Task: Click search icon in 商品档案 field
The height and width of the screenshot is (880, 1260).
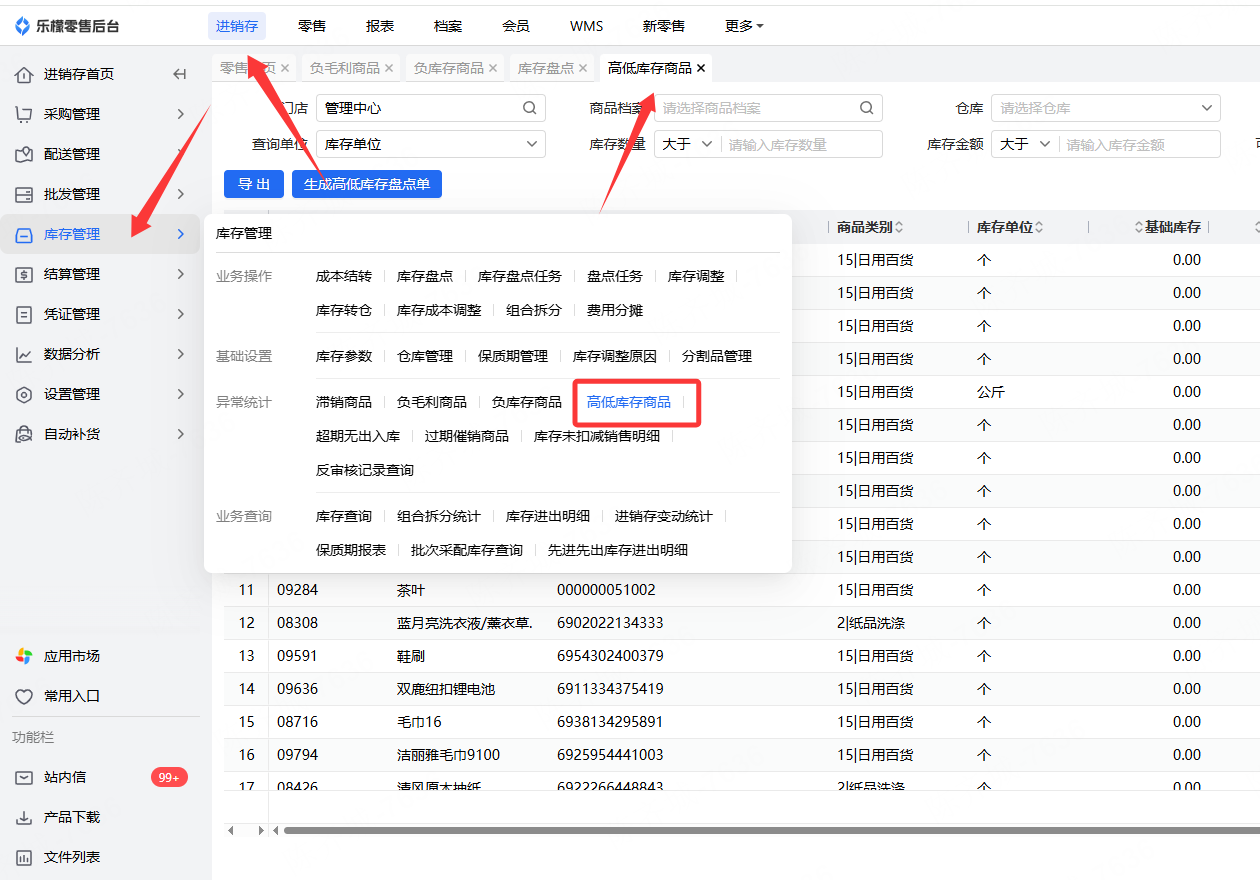Action: point(867,108)
